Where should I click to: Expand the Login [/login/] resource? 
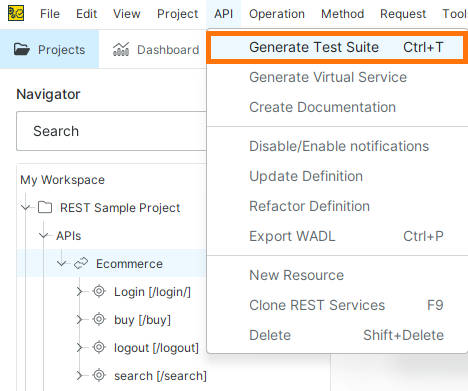coord(79,291)
